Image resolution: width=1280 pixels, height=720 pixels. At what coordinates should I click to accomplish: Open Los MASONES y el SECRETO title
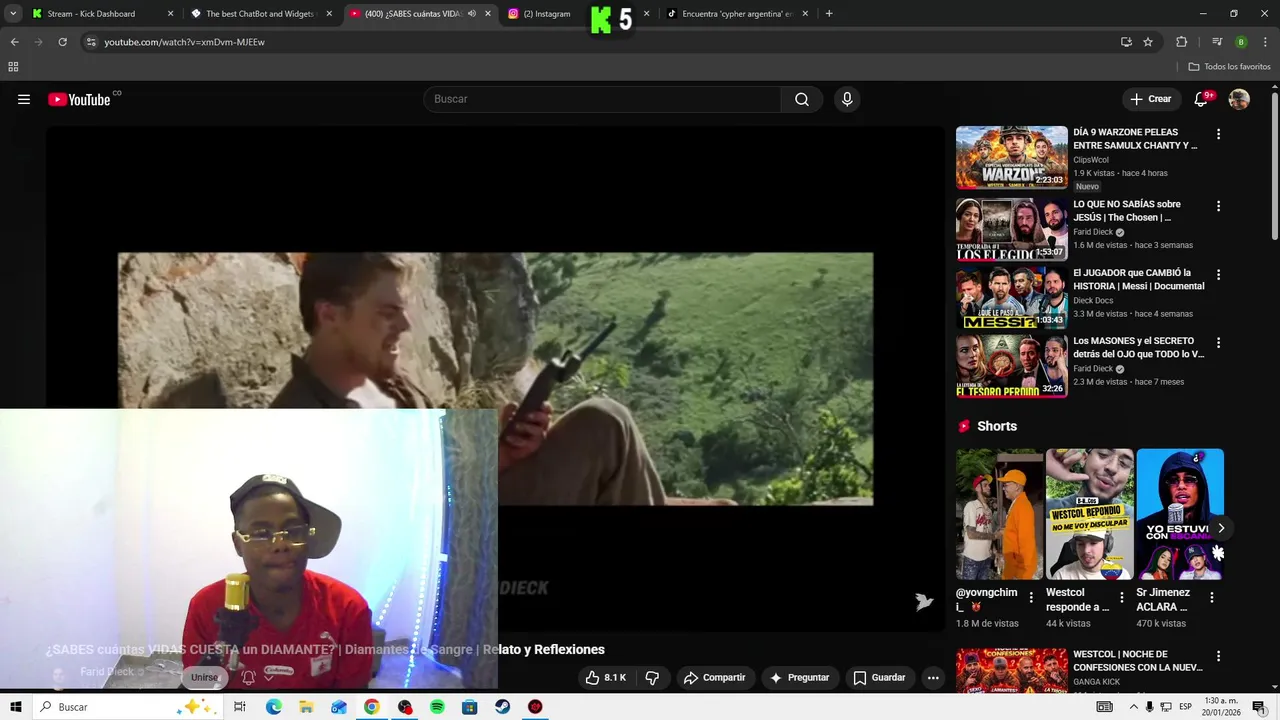[x=1139, y=347]
